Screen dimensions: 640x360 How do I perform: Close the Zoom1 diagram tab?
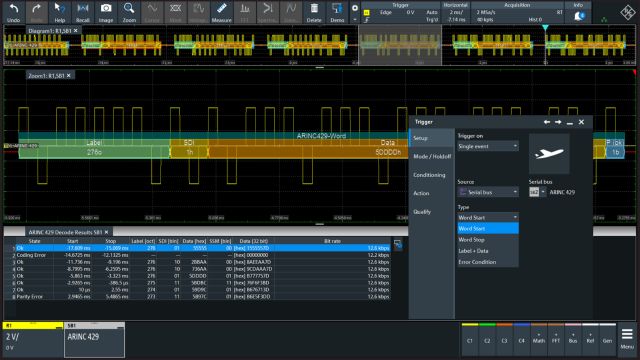tap(69, 76)
